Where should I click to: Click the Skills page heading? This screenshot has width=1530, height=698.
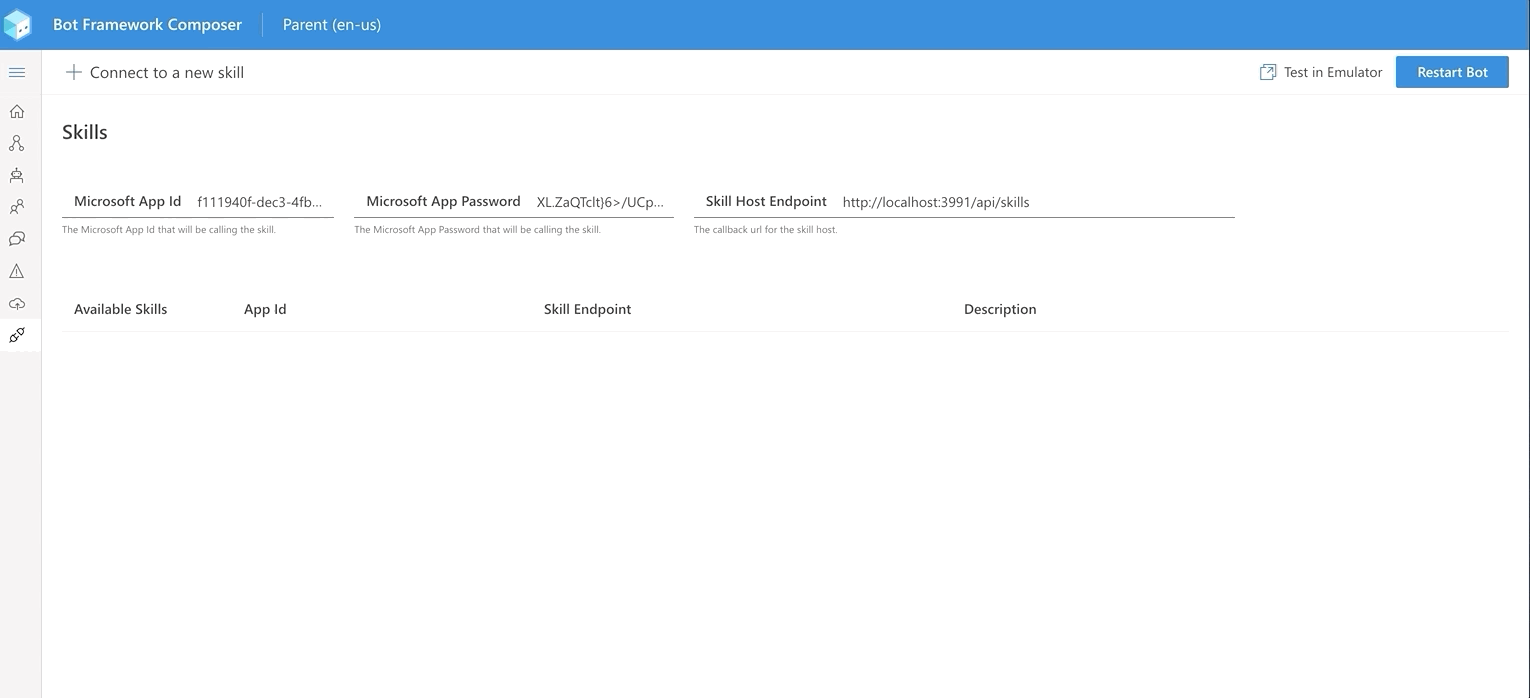tap(85, 132)
